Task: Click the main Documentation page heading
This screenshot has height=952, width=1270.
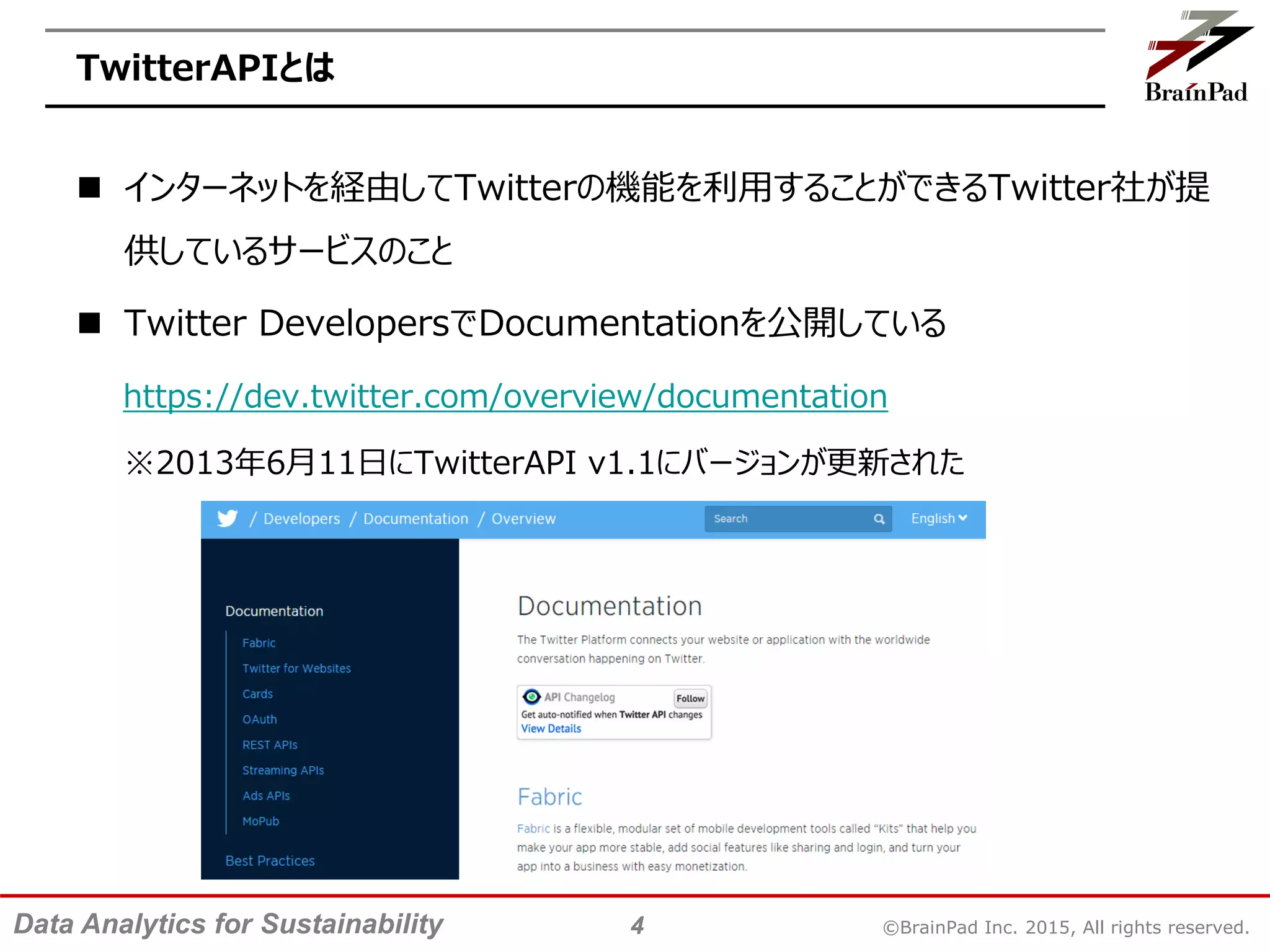Action: [610, 606]
